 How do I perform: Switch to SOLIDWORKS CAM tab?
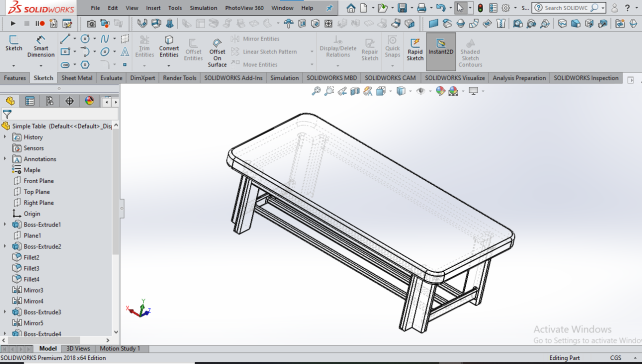pos(390,78)
